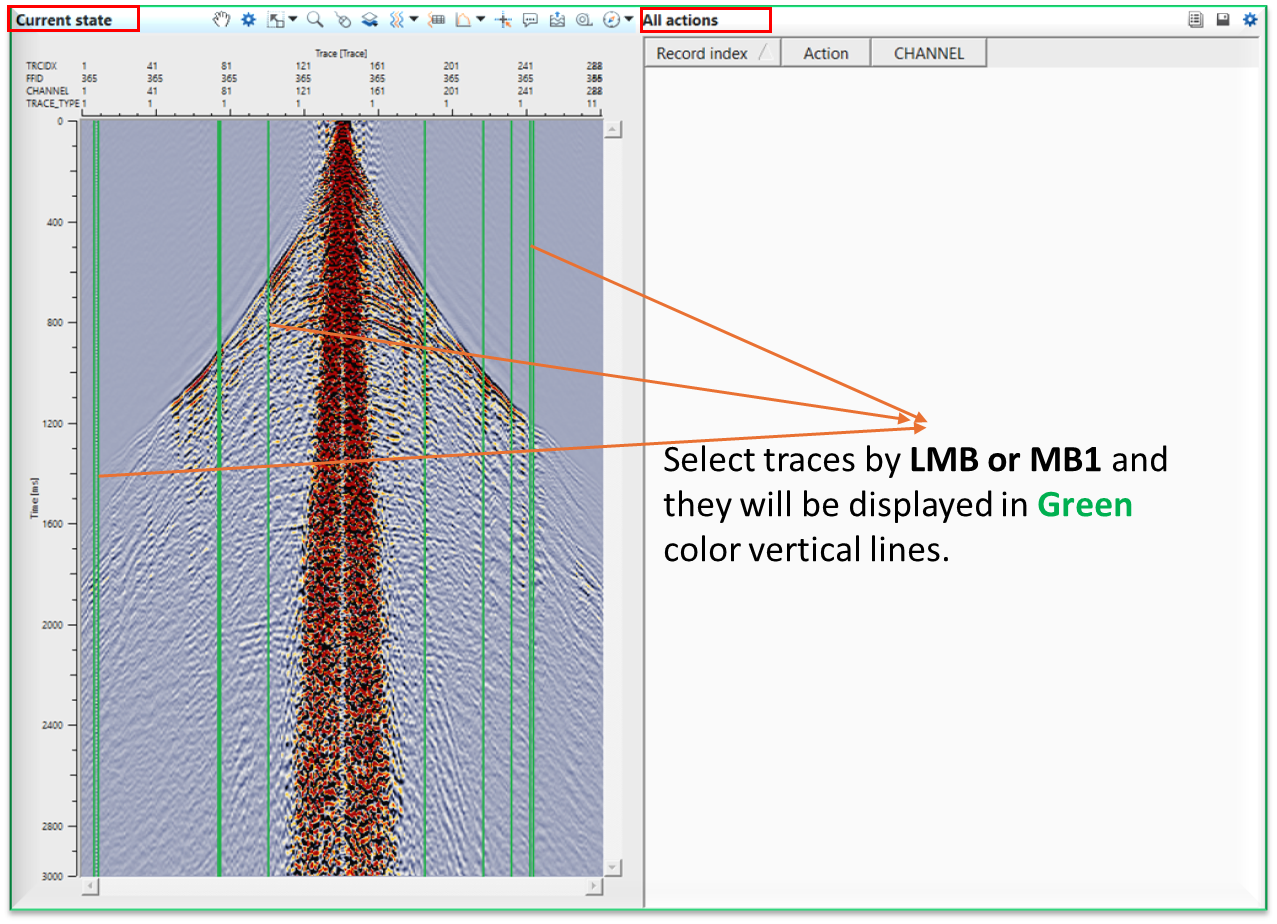Expand the resize tool dropdown arrow

click(x=291, y=19)
